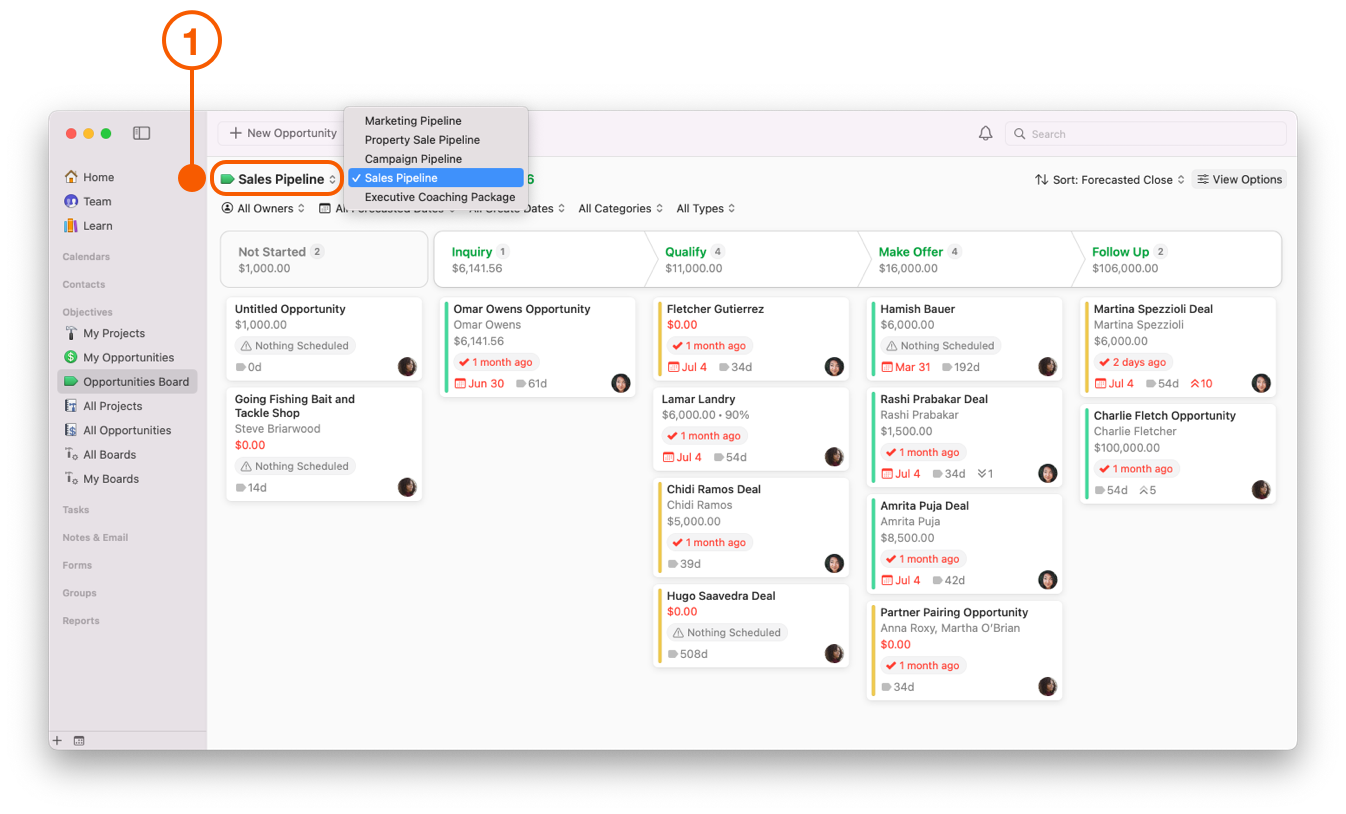The image size is (1346, 814).
Task: Open the Martina Spezzioli Deal card title
Action: tap(1153, 309)
